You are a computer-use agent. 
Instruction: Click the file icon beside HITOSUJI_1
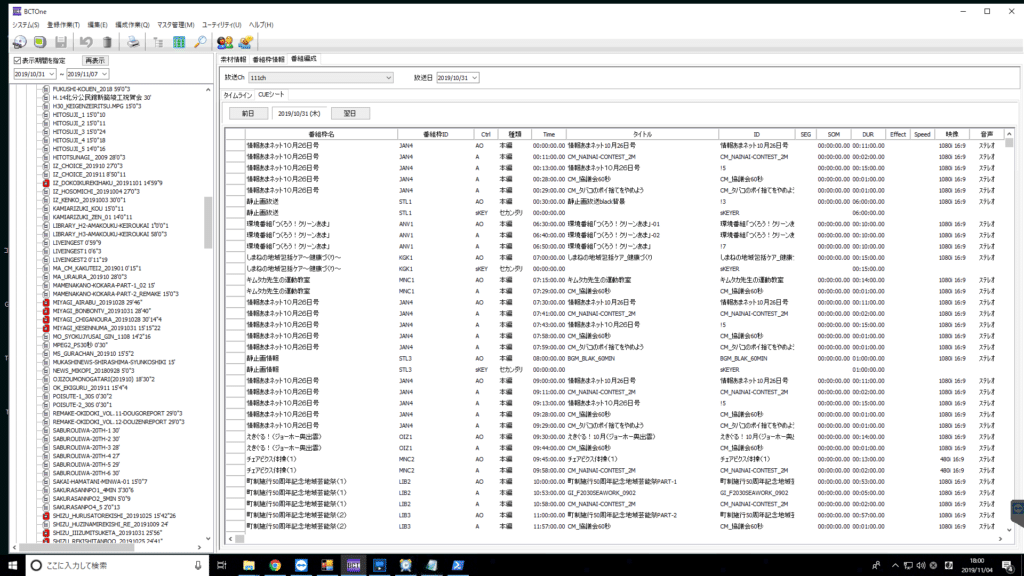[x=46, y=115]
